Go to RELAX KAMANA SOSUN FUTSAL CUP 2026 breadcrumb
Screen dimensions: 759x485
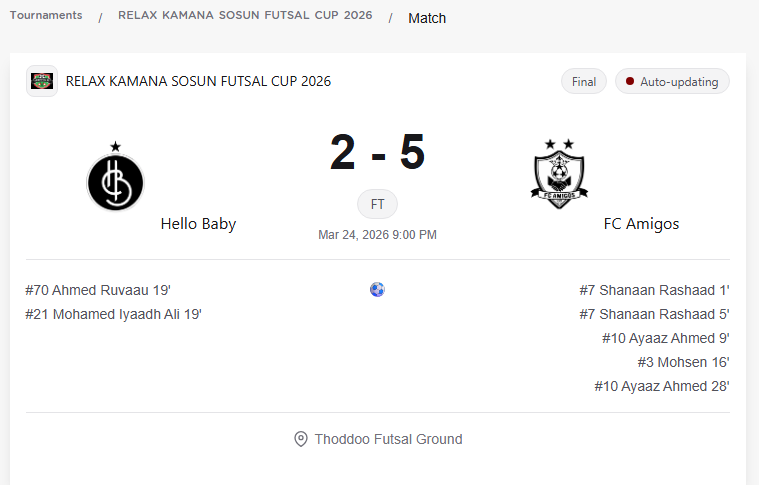click(245, 16)
